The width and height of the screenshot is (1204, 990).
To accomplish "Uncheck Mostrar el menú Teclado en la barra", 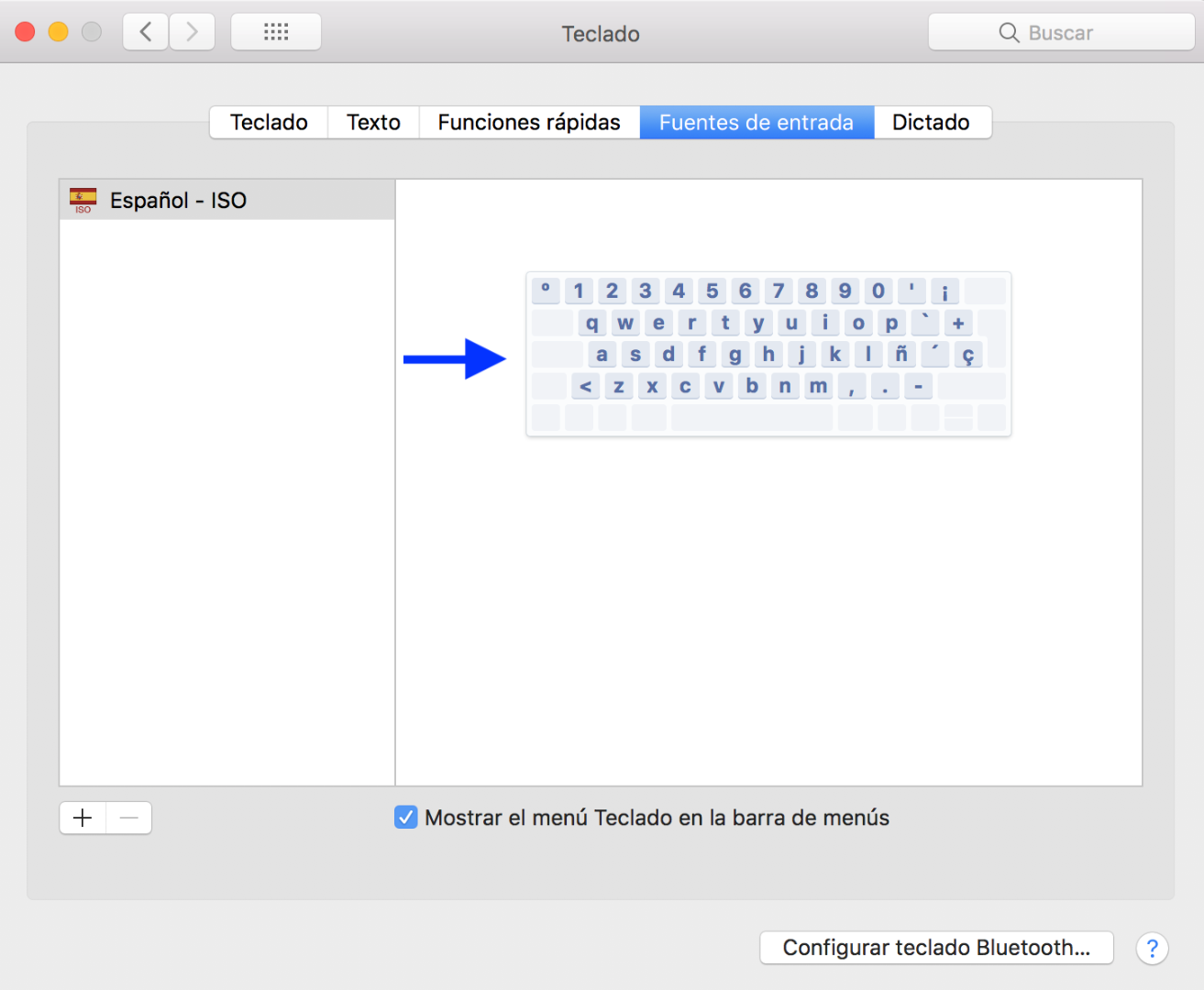I will [405, 817].
